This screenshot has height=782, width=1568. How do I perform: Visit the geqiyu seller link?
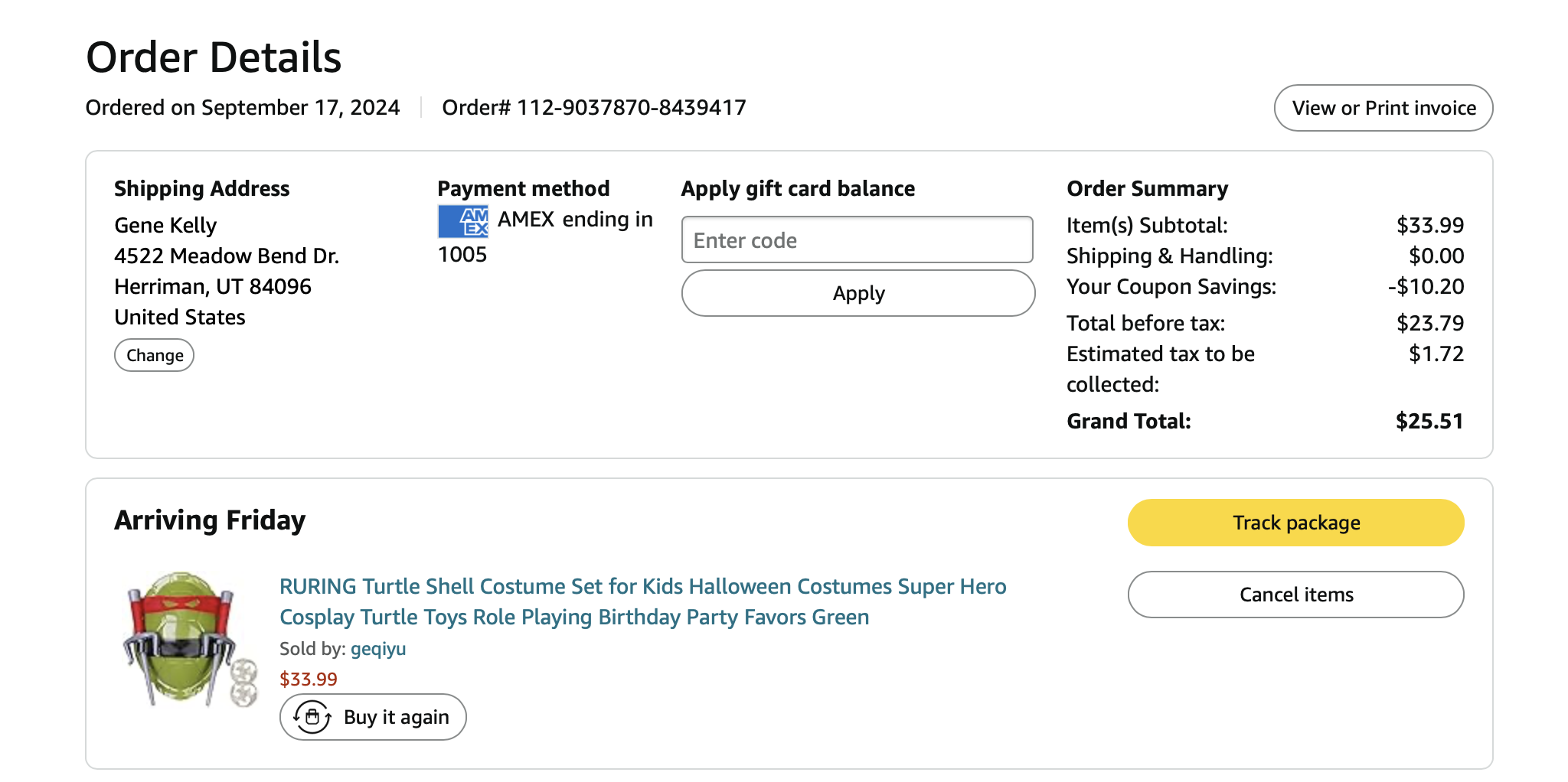pos(378,649)
